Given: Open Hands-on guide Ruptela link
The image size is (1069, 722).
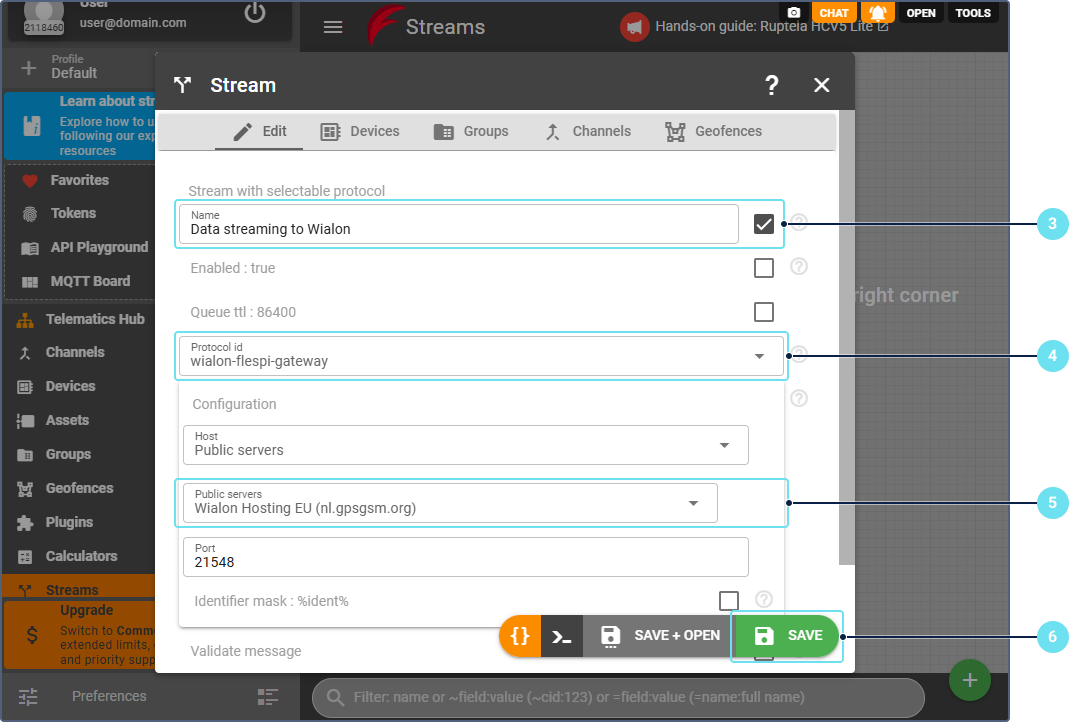Looking at the screenshot, I should coord(772,27).
